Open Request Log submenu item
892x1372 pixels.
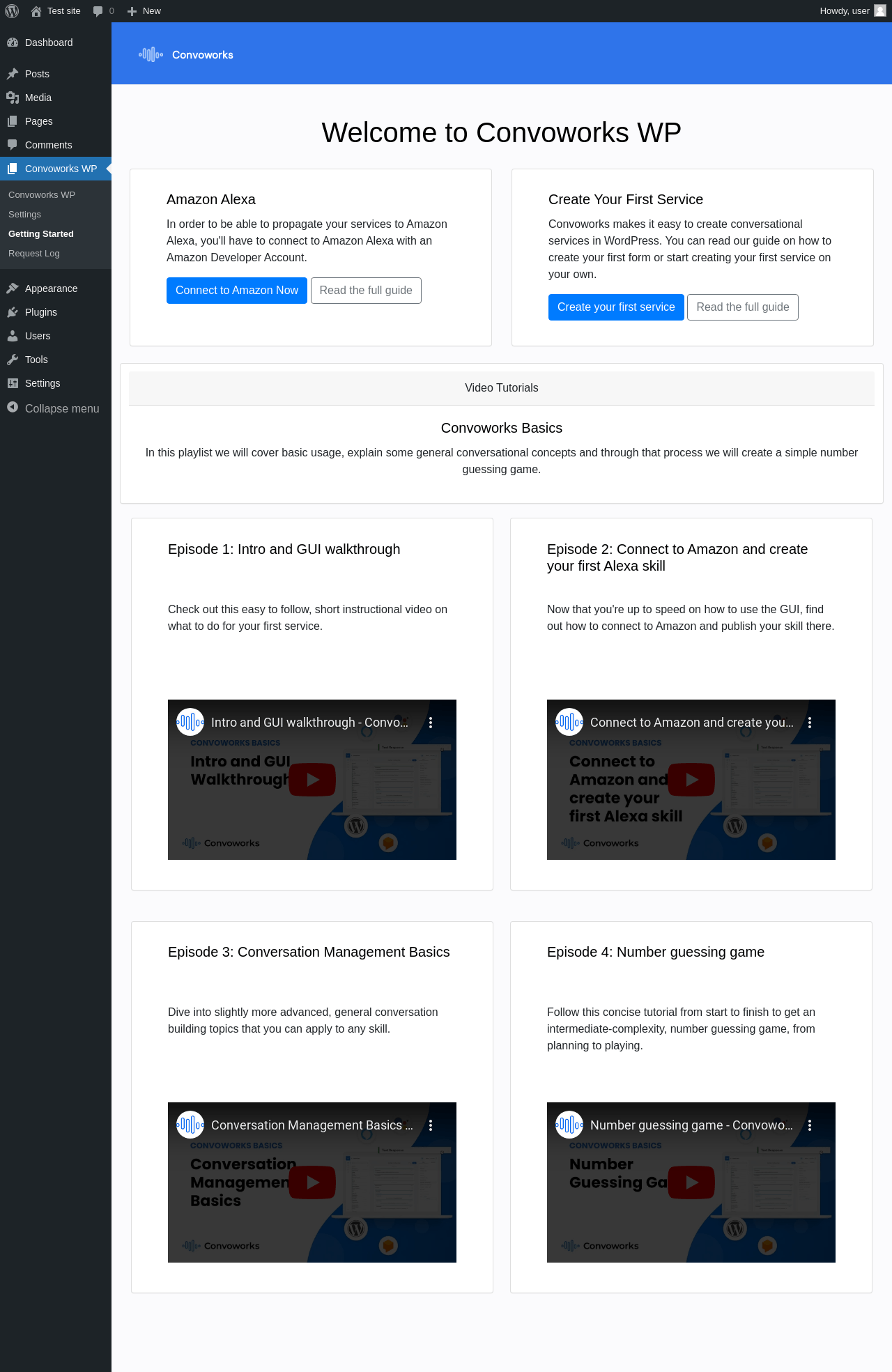(34, 254)
